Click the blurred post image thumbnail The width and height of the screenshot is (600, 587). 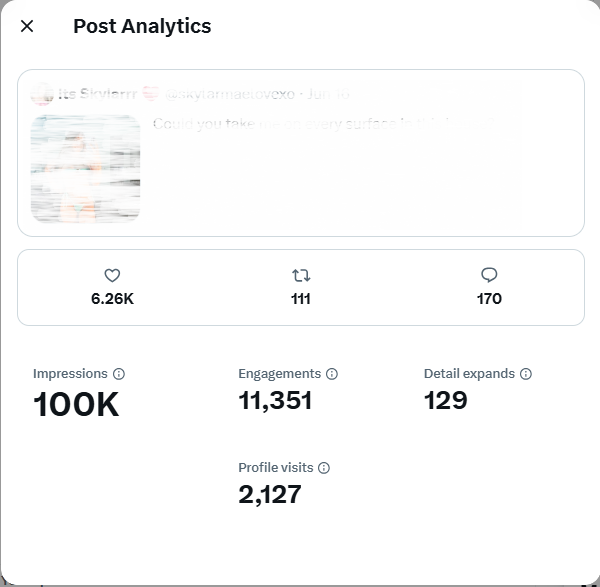pos(85,169)
